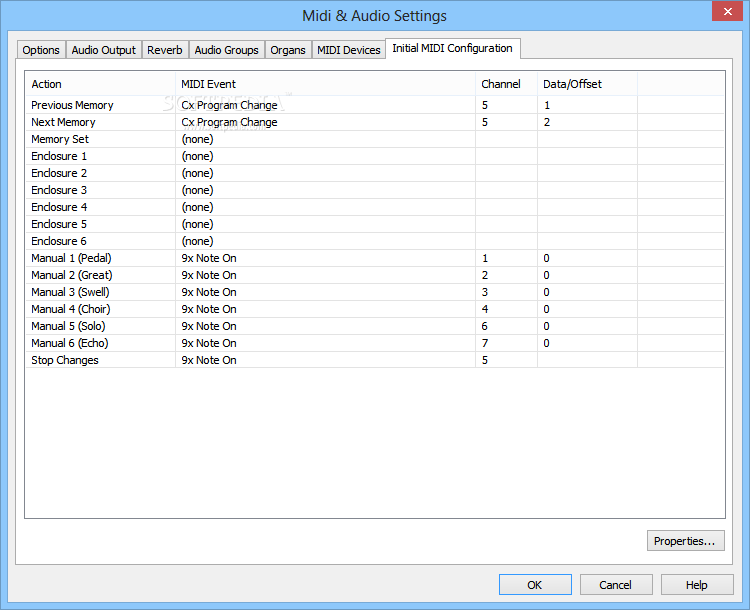Click the Channel column header

click(507, 84)
